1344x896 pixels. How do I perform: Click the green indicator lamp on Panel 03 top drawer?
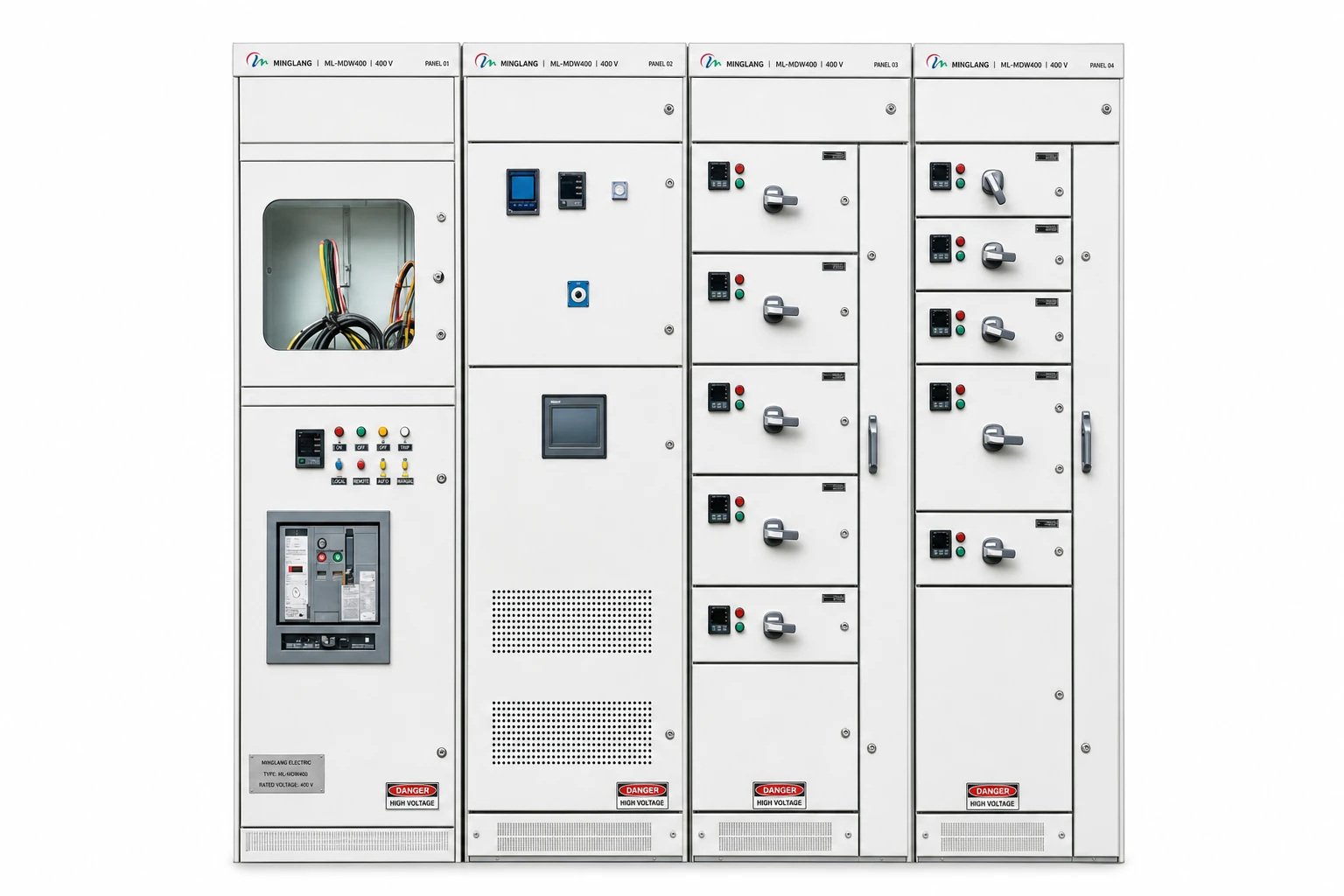739,184
